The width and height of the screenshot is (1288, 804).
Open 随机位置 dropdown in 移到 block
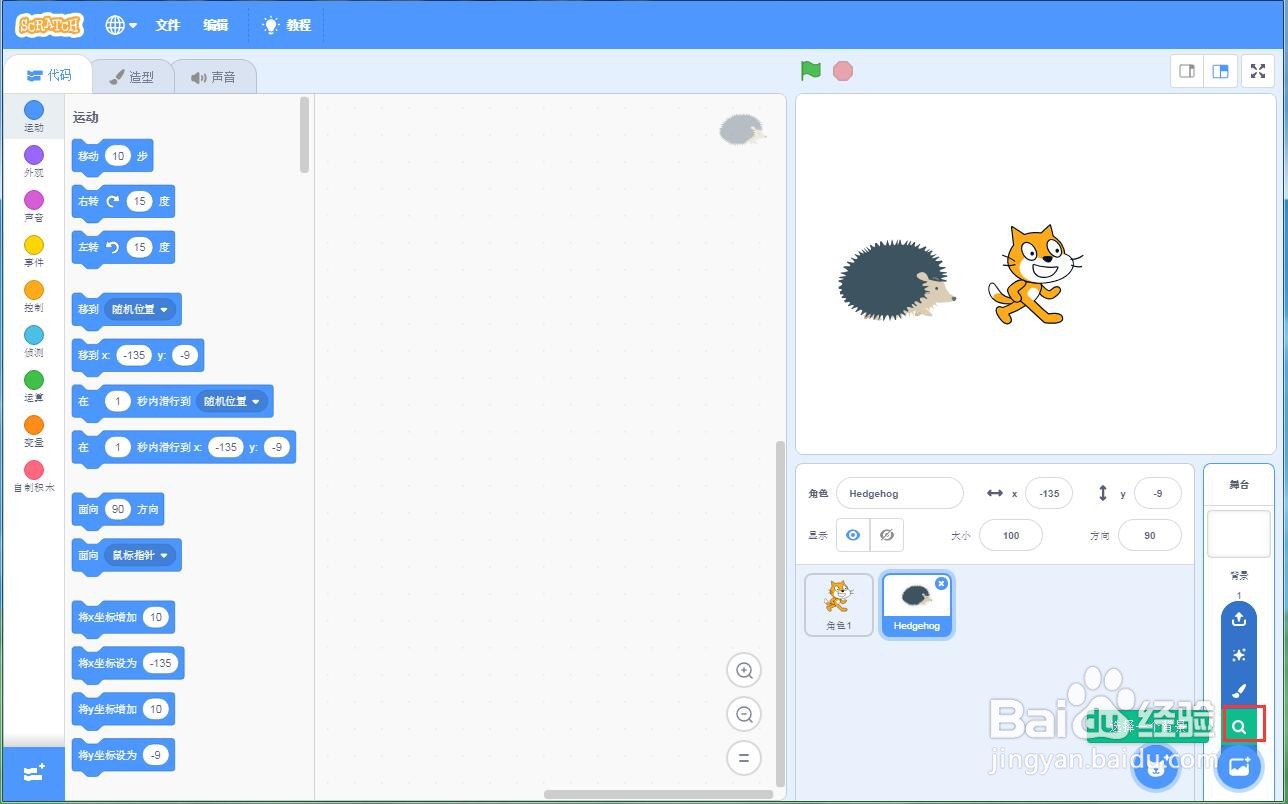point(141,310)
